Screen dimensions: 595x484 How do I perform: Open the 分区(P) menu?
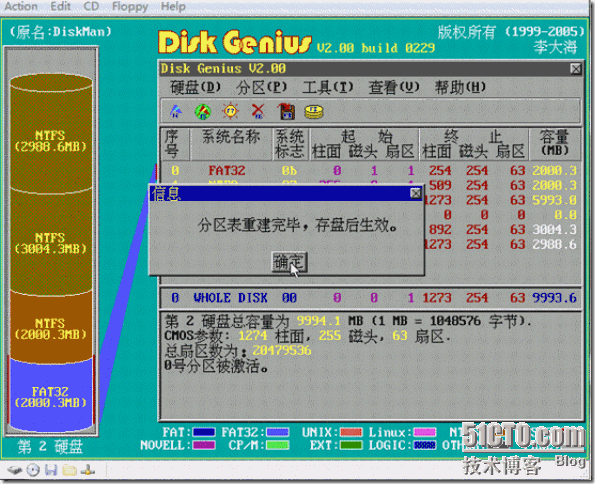261,87
